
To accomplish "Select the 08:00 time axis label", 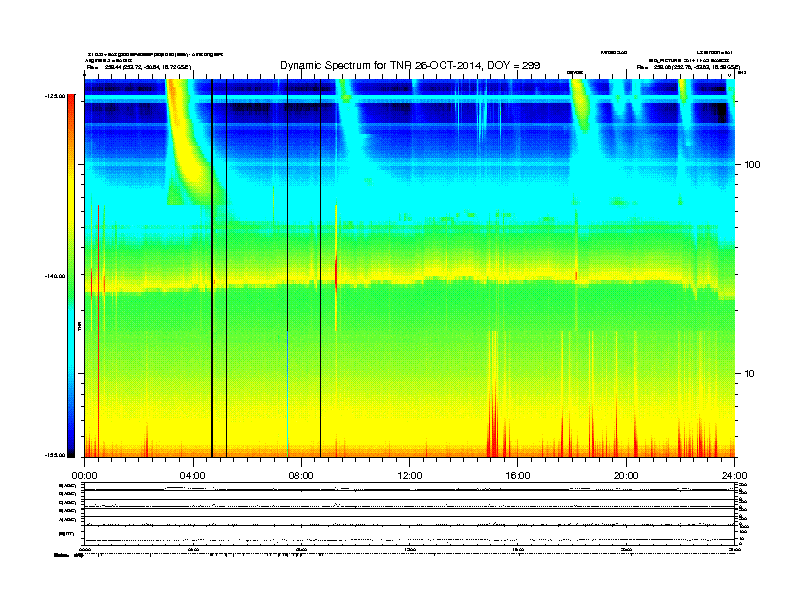I will pos(301,476).
